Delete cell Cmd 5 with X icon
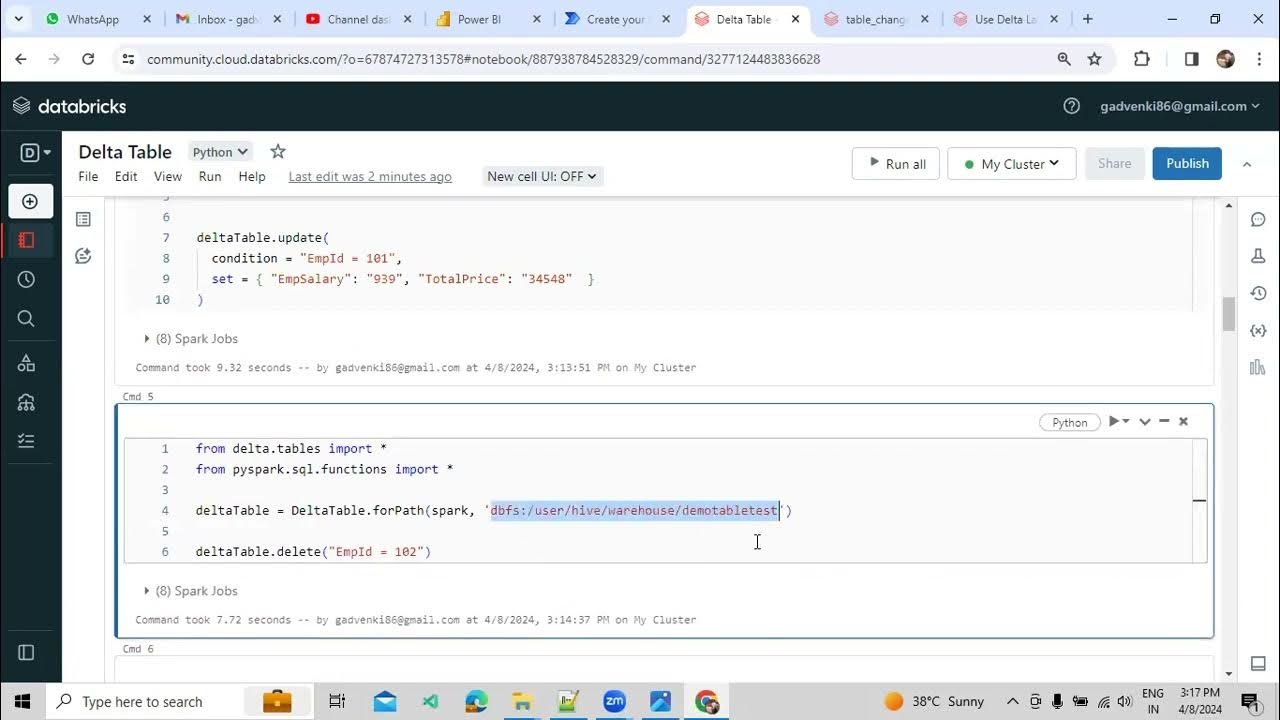This screenshot has height=720, width=1280. click(x=1183, y=422)
